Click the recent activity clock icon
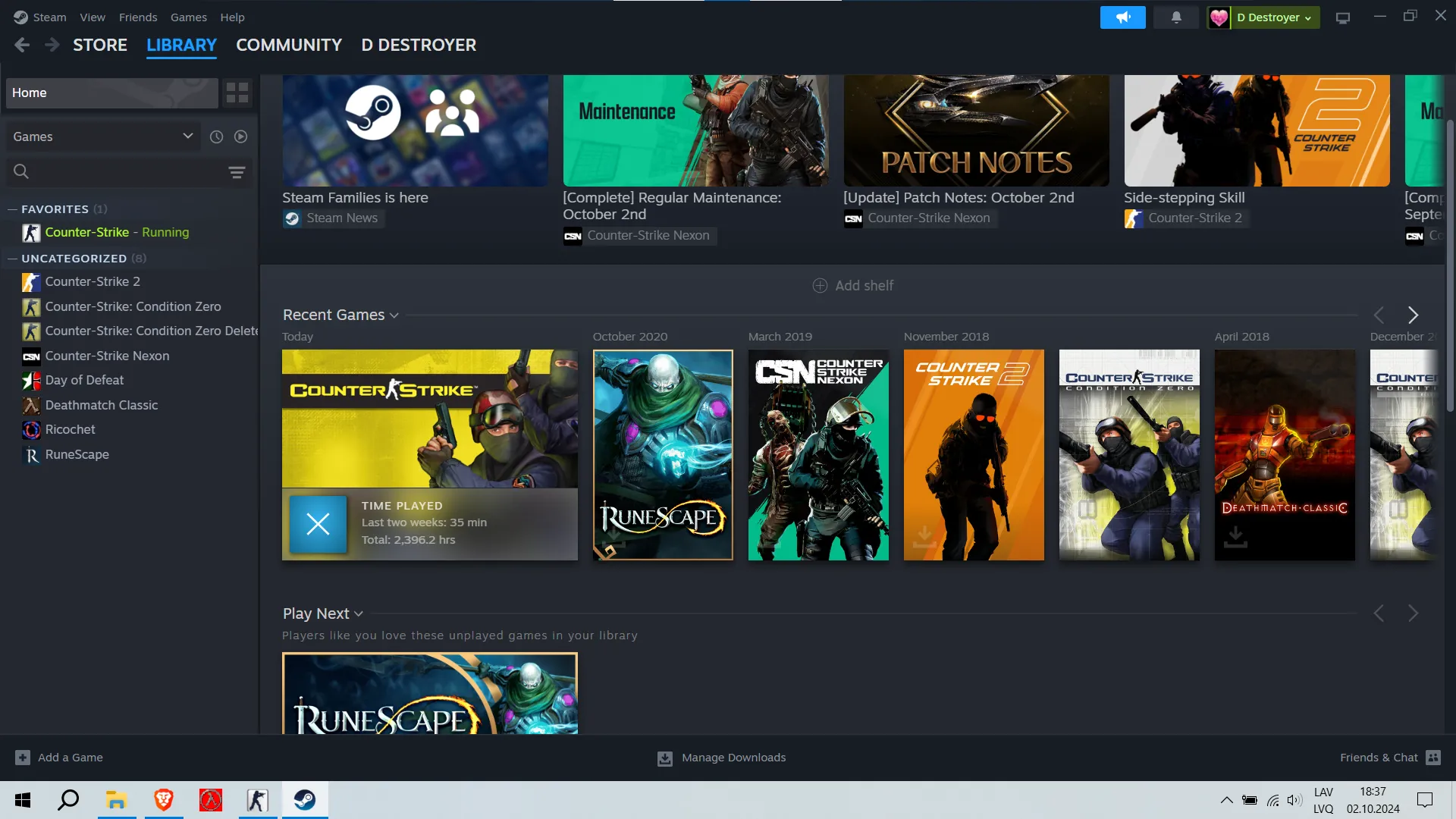Image resolution: width=1456 pixels, height=819 pixels. click(216, 136)
